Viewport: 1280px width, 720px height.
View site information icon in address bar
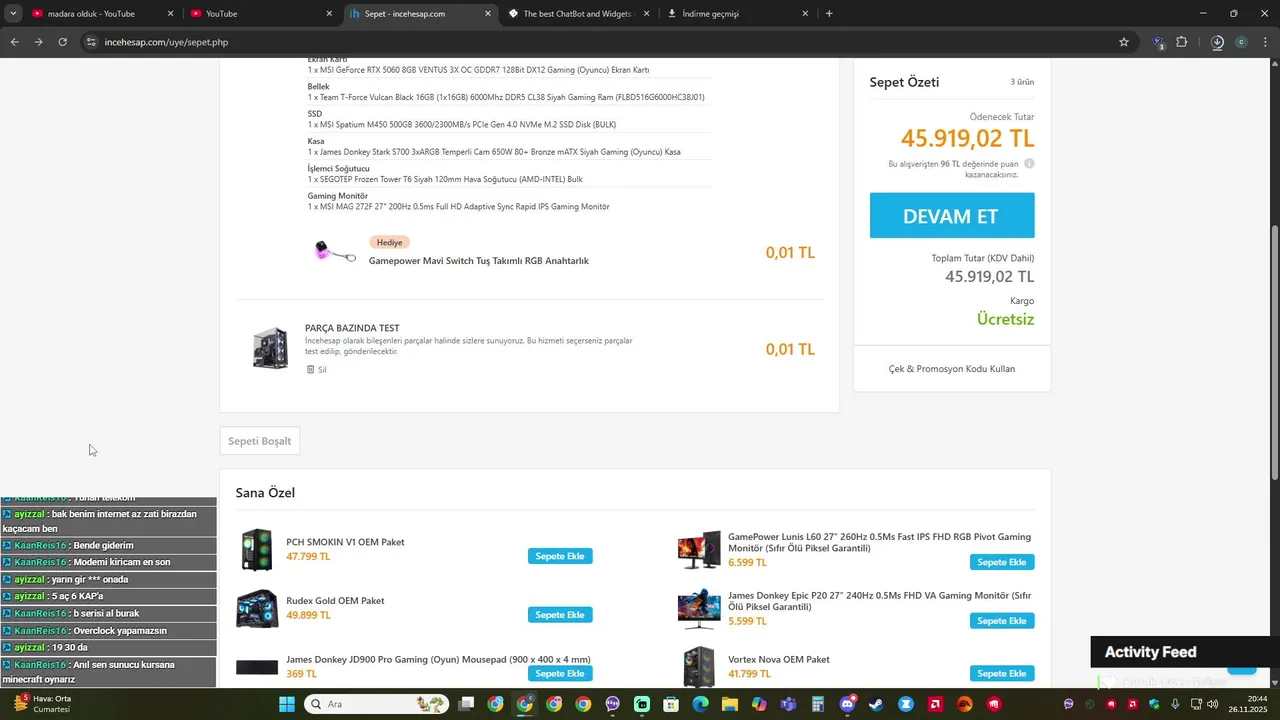[x=91, y=42]
